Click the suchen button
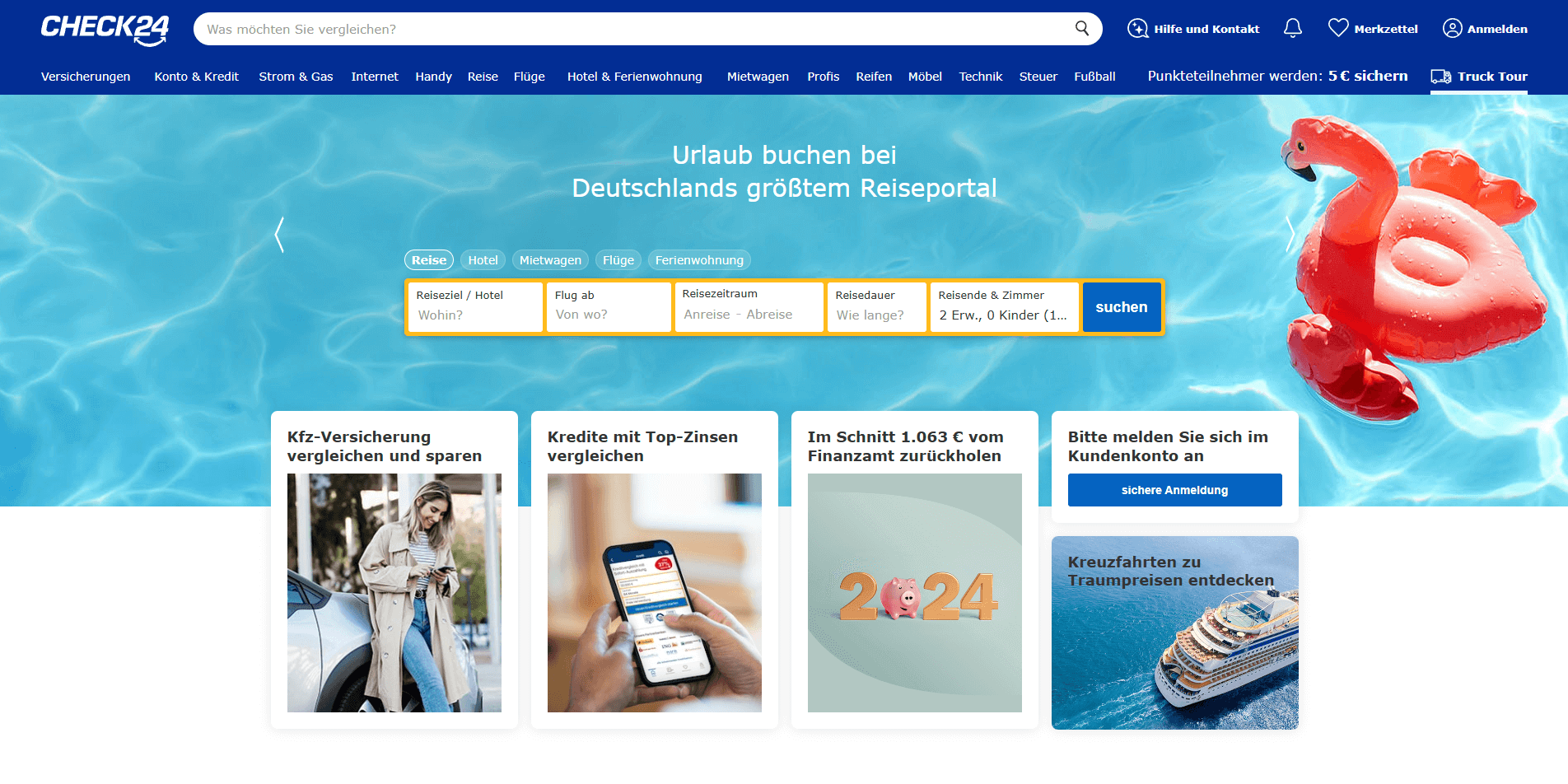The image size is (1568, 784). 1122,307
